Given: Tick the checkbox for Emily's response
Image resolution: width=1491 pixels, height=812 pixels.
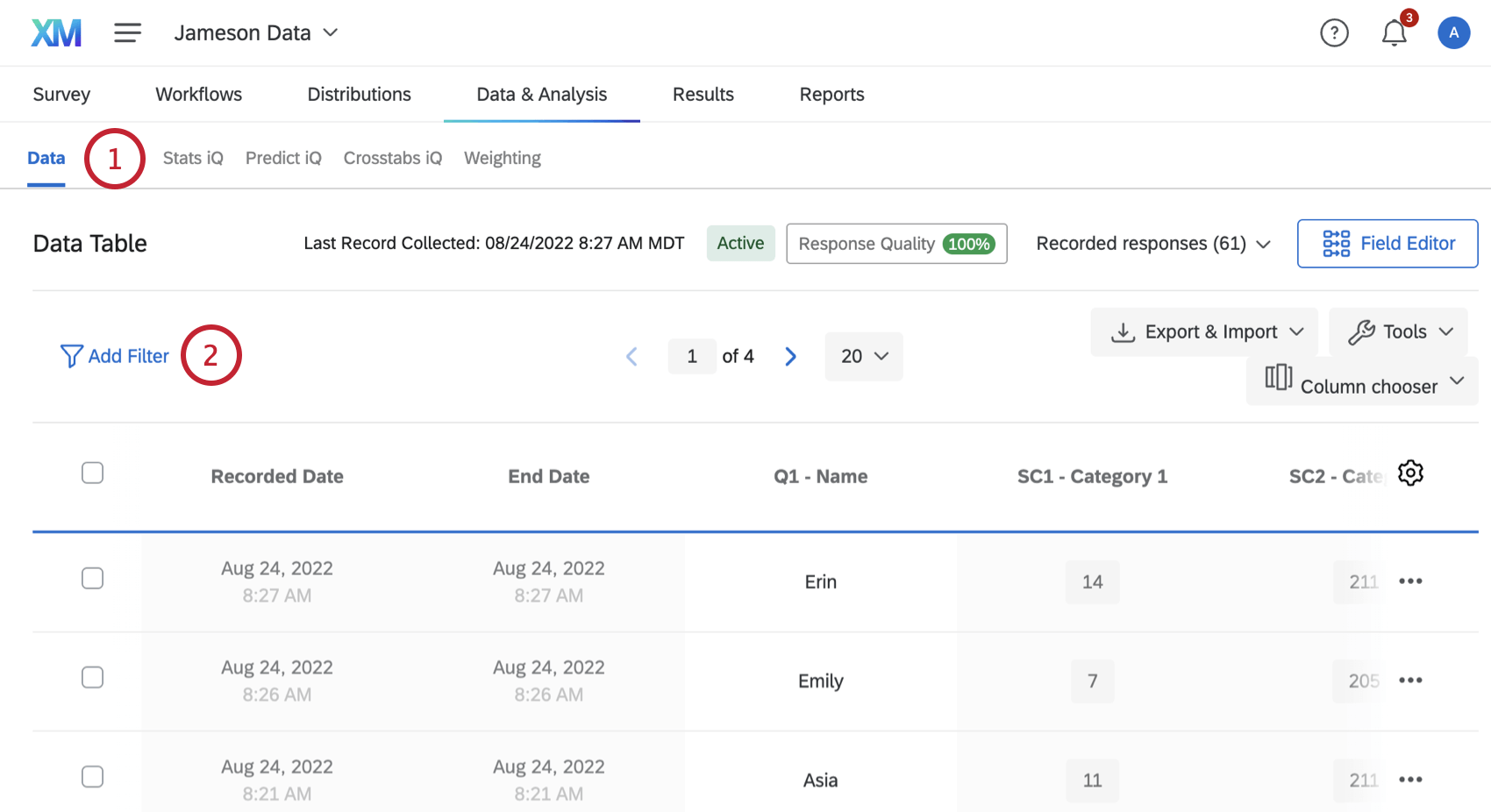Looking at the screenshot, I should (92, 678).
